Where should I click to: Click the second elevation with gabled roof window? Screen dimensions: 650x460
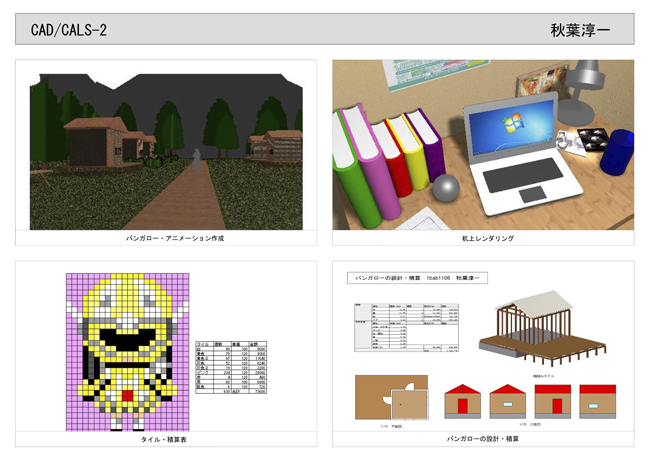click(x=508, y=401)
